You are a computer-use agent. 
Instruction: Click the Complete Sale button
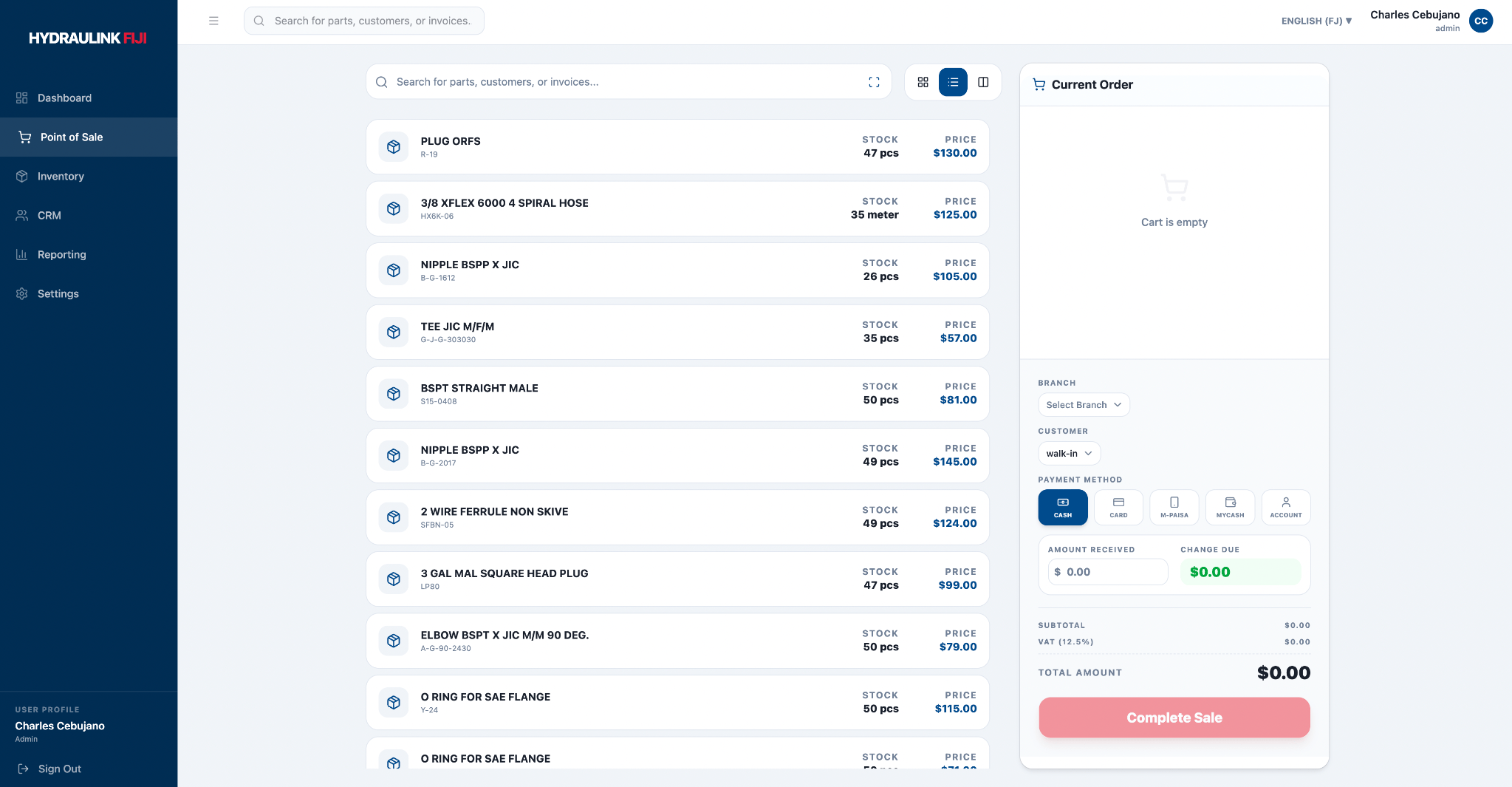[1173, 717]
